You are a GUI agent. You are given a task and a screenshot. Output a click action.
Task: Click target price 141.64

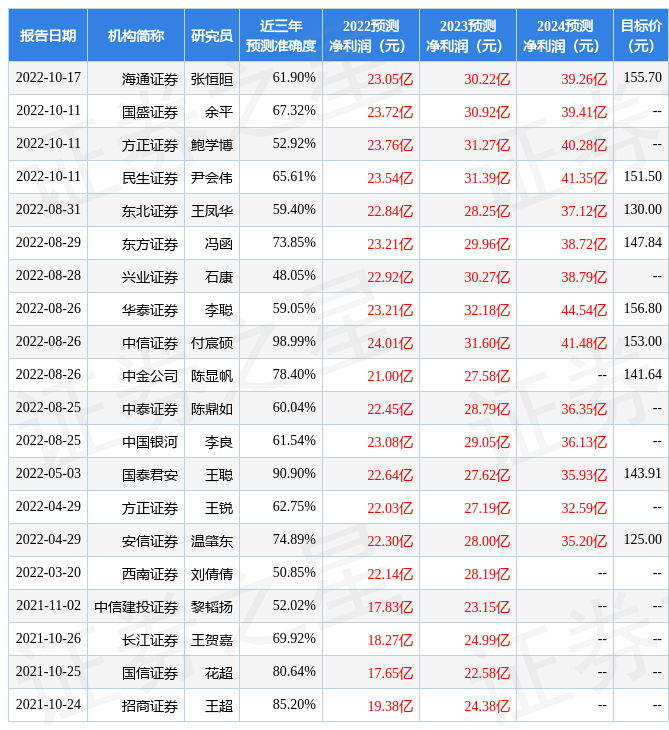point(643,375)
